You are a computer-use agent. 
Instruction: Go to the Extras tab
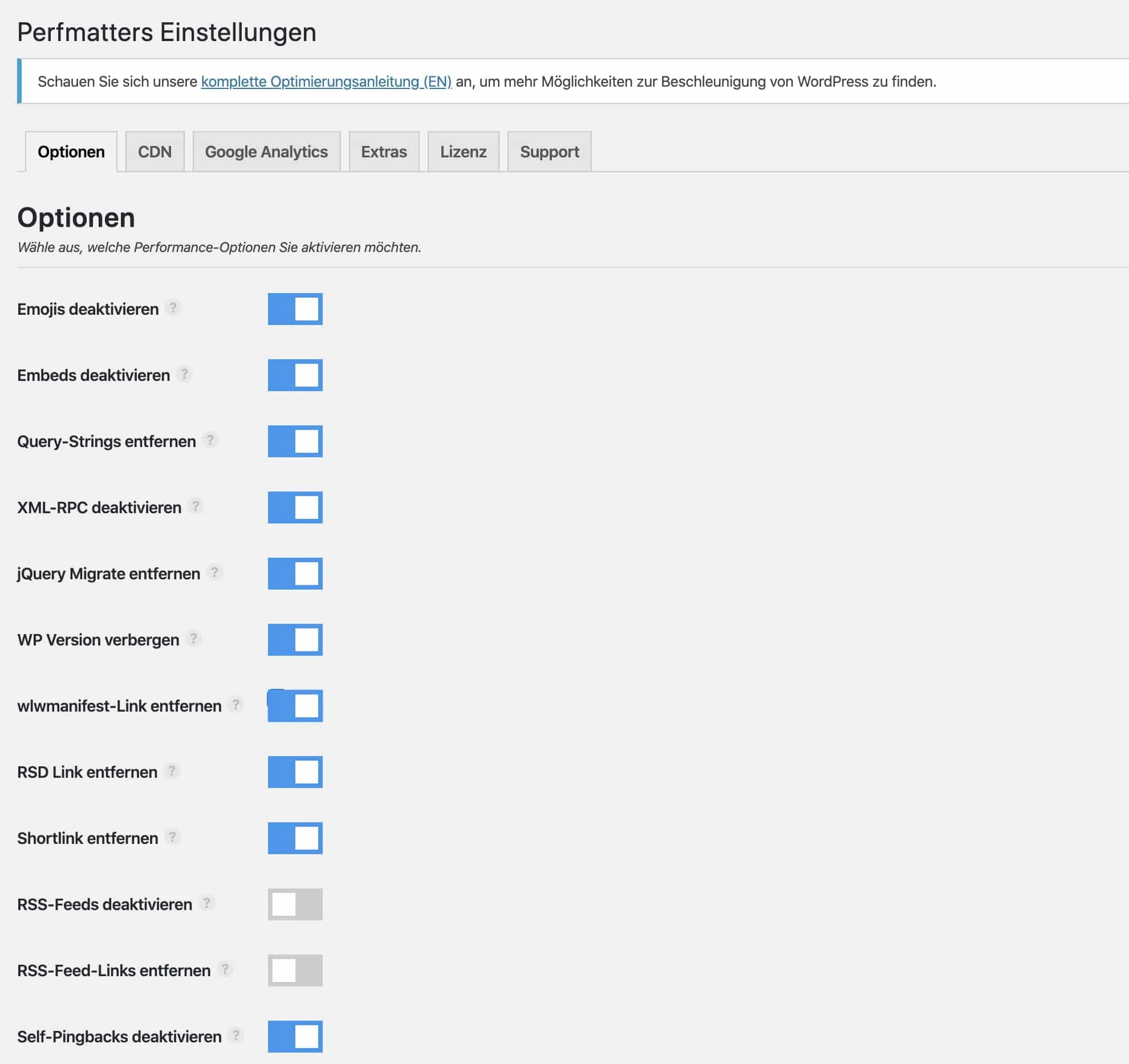click(x=384, y=152)
